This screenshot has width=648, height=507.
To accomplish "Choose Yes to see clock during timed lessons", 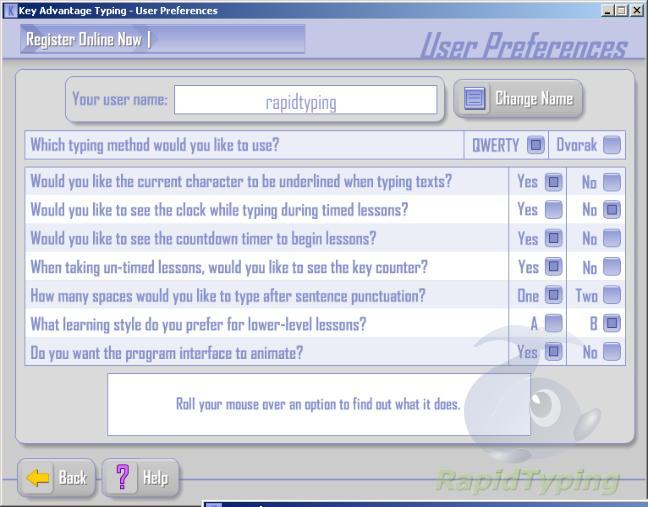I will tap(553, 210).
